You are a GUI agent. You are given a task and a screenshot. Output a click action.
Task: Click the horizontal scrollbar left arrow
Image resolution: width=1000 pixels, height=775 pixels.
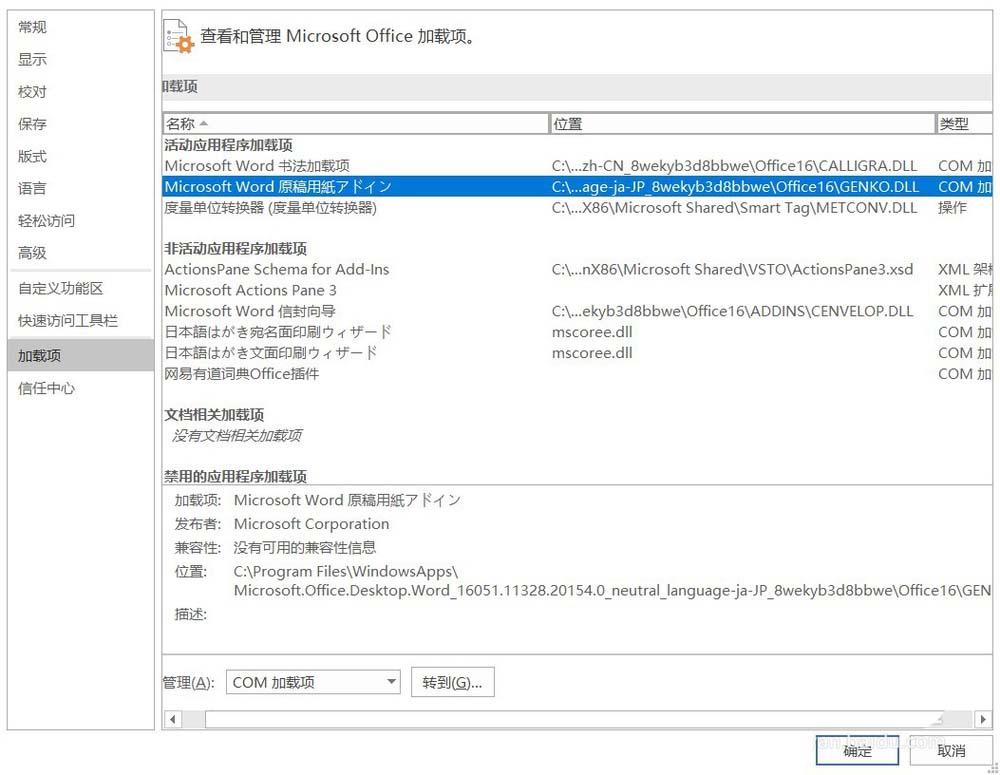172,720
